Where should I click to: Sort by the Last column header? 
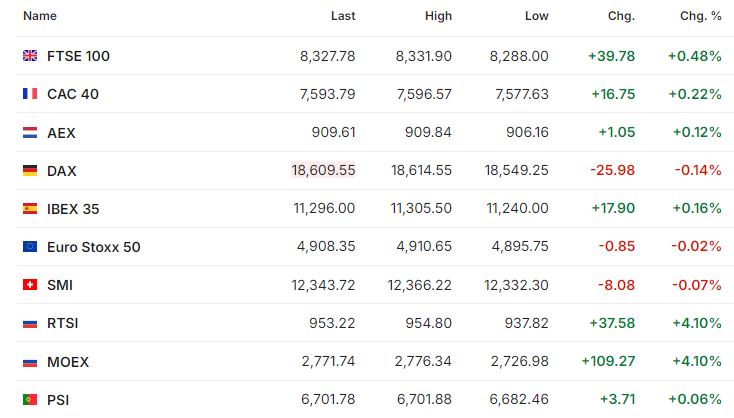coord(343,16)
